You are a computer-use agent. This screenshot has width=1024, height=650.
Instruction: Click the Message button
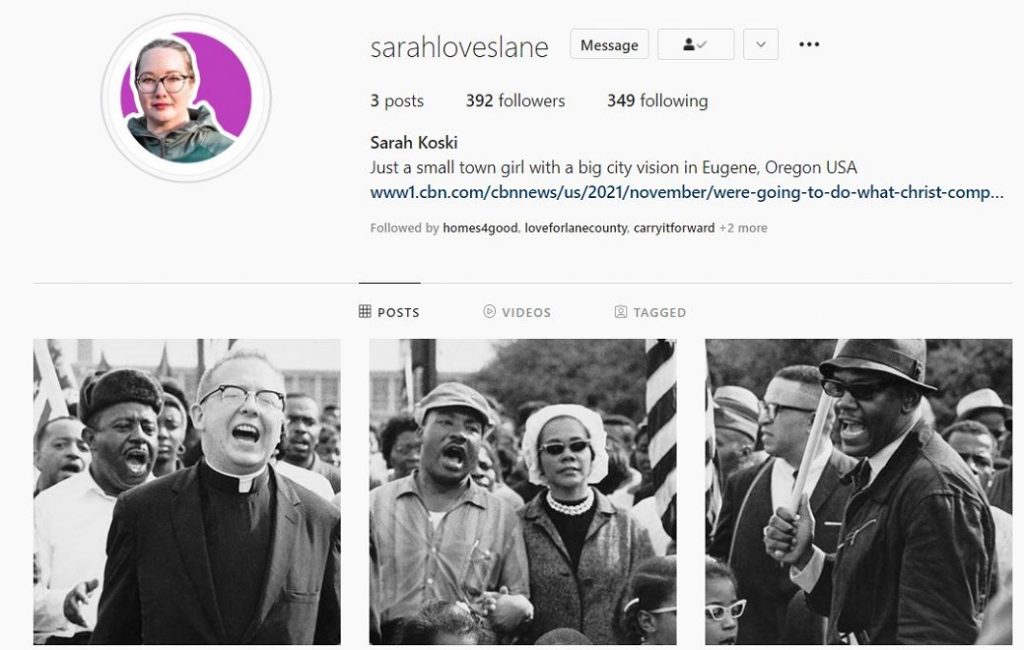click(609, 44)
